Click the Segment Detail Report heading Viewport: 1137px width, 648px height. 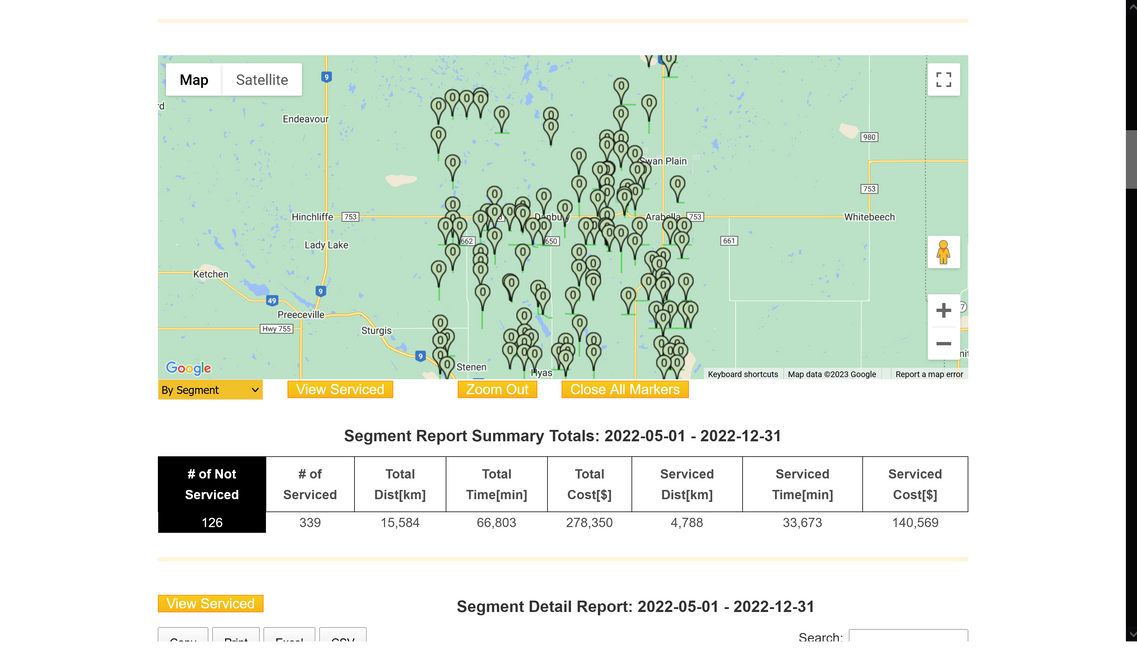pyautogui.click(x=635, y=606)
